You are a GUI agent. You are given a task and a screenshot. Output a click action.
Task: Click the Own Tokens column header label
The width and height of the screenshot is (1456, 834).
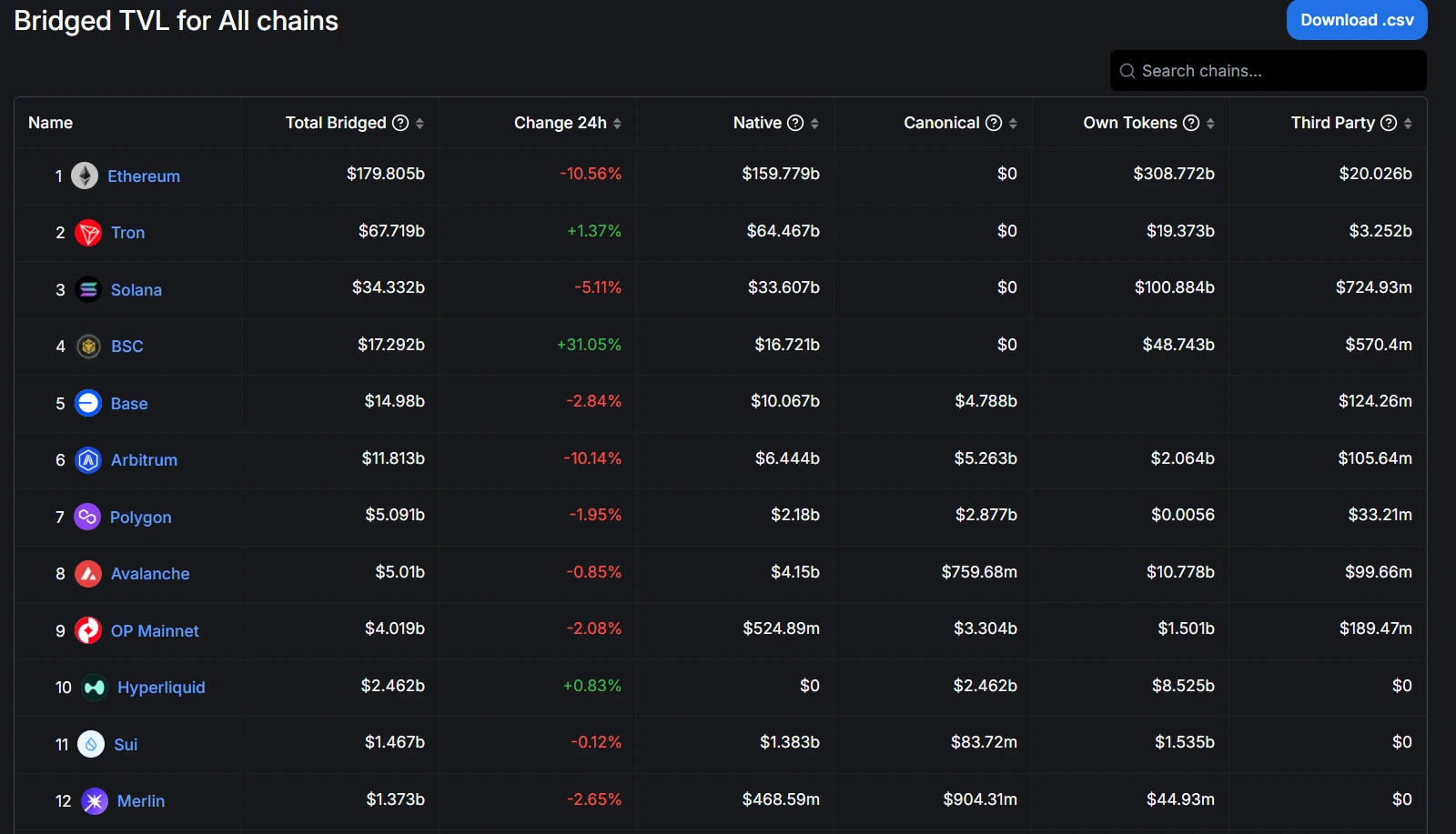click(1130, 123)
